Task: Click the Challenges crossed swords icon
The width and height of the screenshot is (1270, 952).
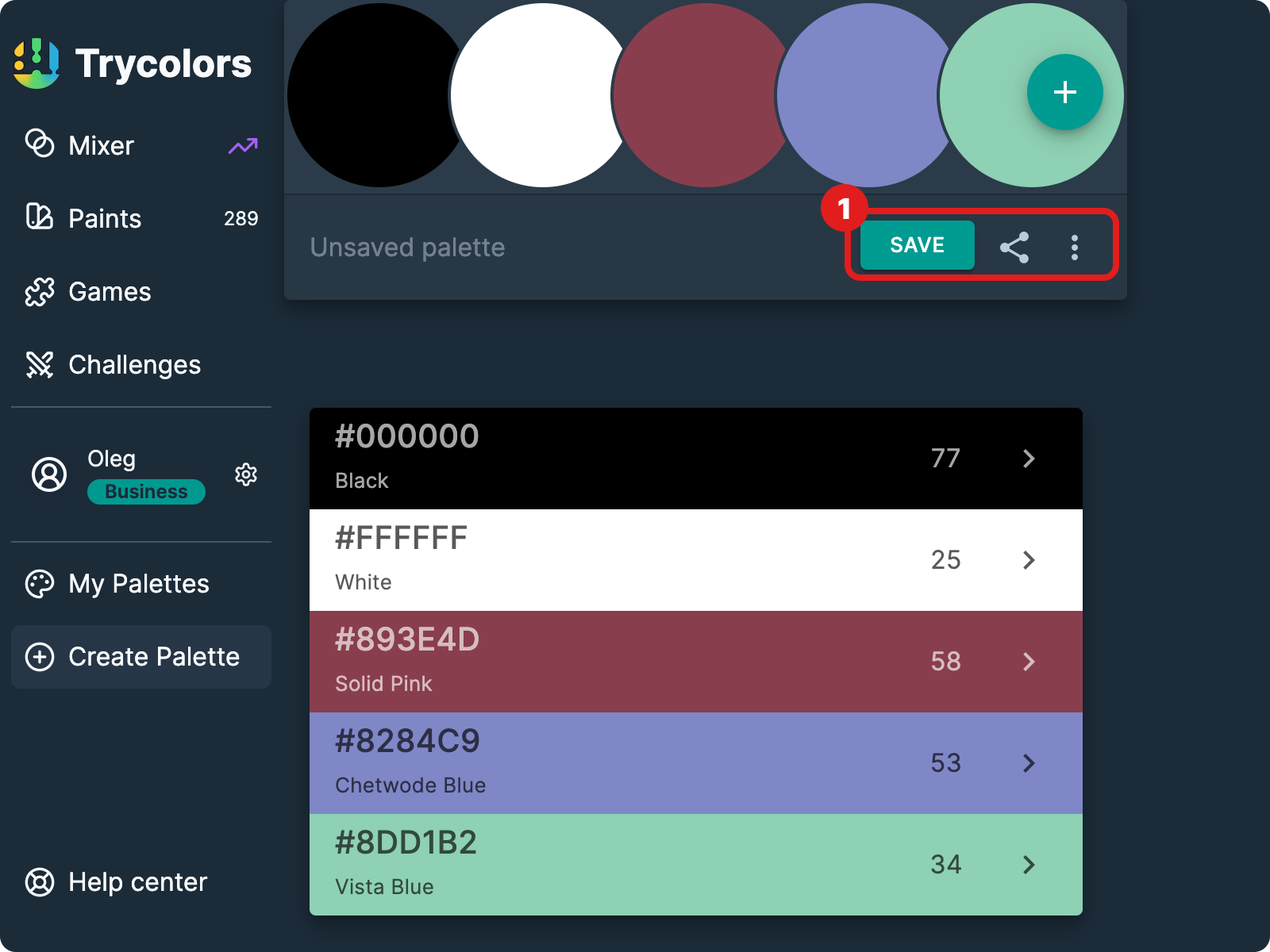Action: (x=40, y=365)
